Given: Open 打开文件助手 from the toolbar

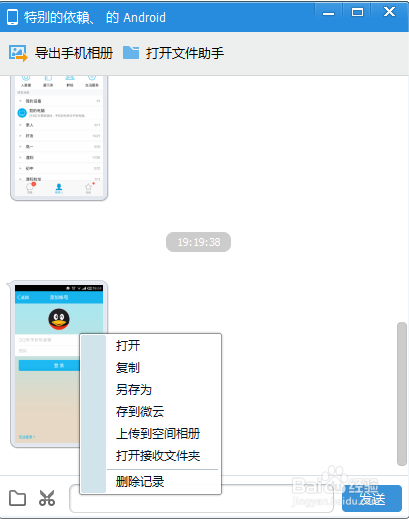Looking at the screenshot, I should [x=185, y=53].
